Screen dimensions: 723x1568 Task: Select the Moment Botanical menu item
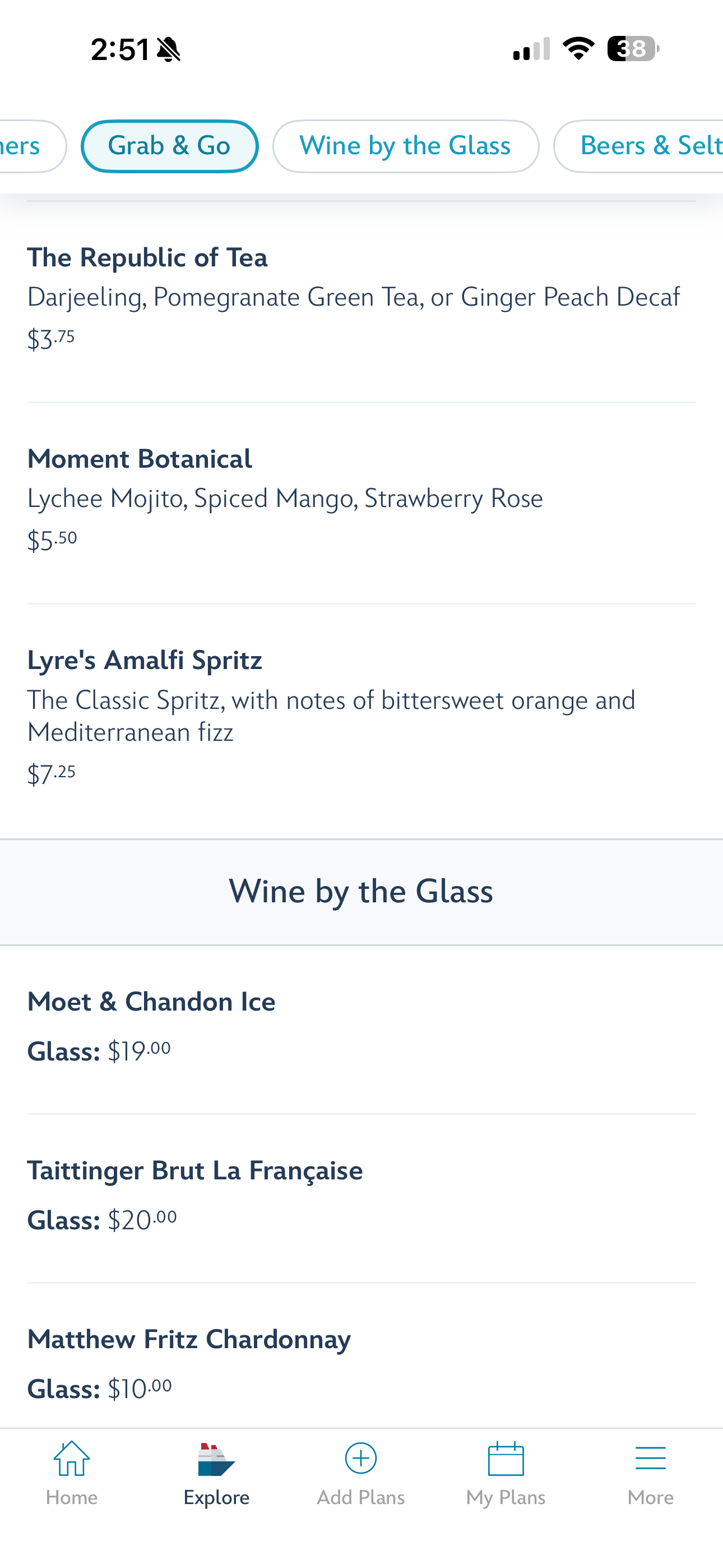140,459
